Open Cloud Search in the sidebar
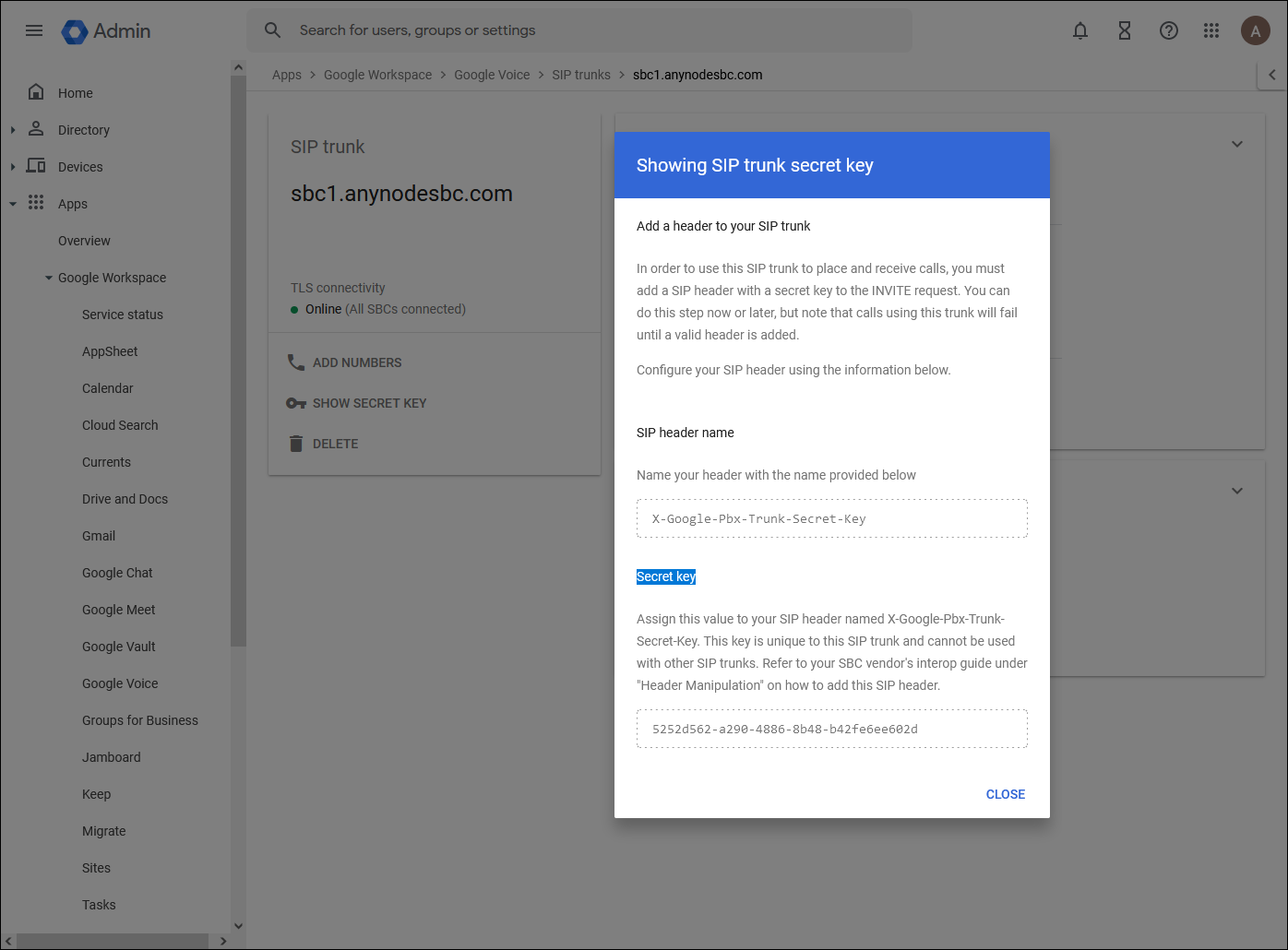The width and height of the screenshot is (1288, 950). pyautogui.click(x=120, y=425)
